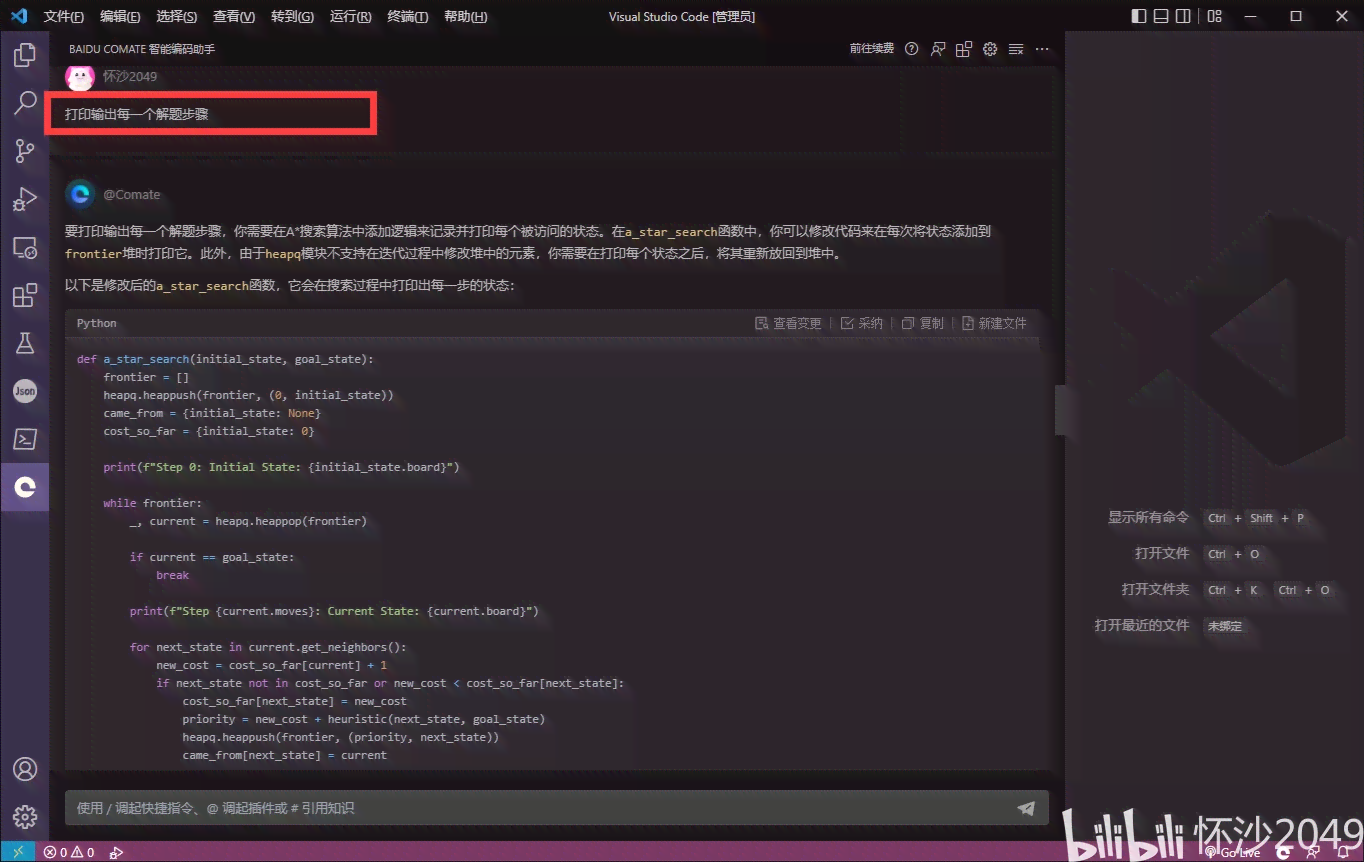Click the 打开文件夹 shortcut hint

coord(1155,590)
